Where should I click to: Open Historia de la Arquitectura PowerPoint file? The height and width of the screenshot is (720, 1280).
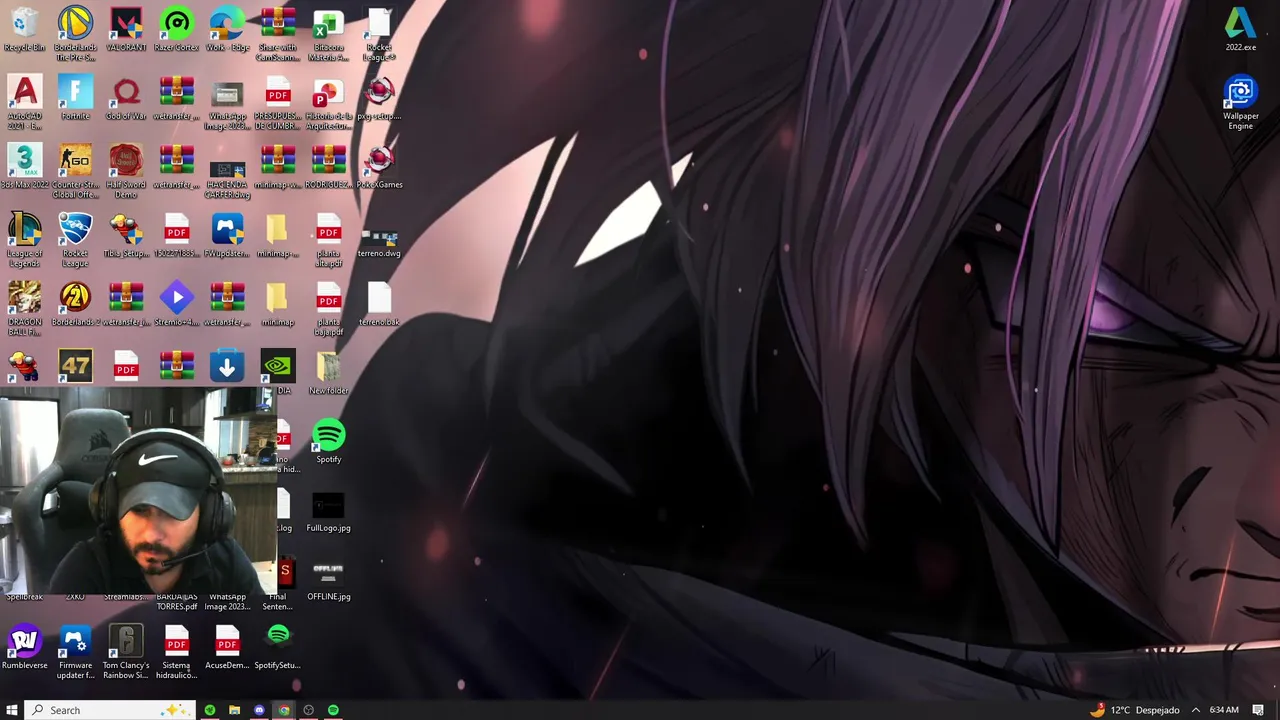pos(328,102)
